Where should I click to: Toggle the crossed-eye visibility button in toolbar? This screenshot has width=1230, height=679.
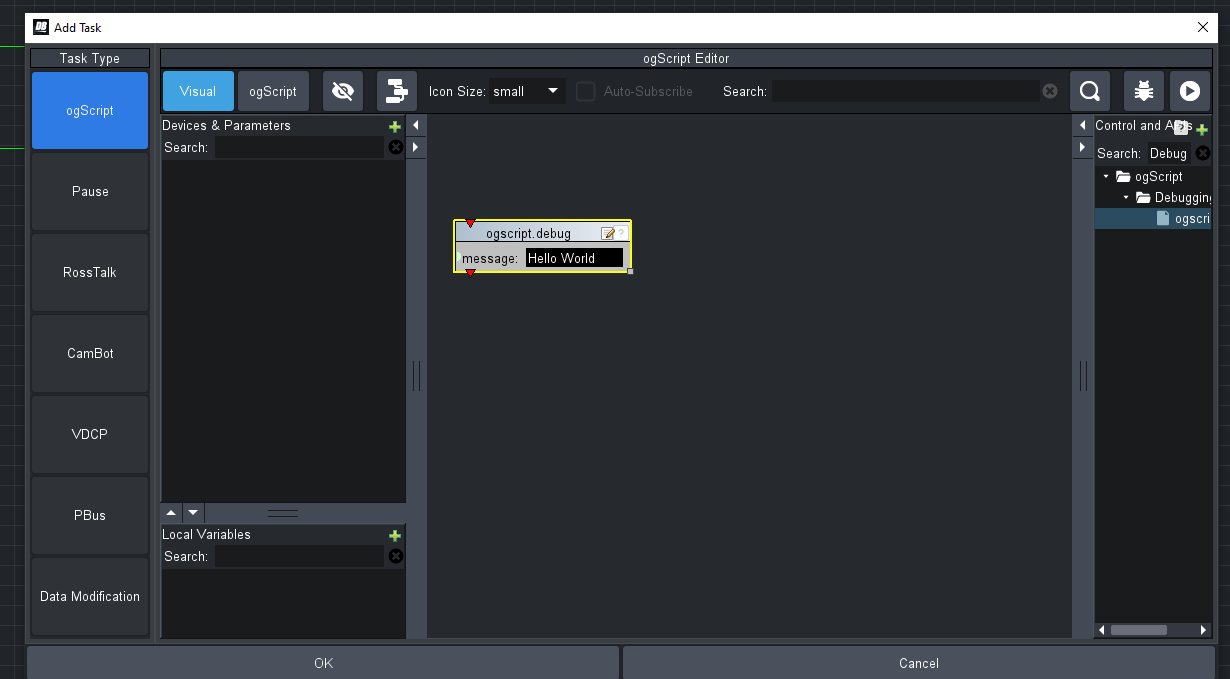pos(343,91)
